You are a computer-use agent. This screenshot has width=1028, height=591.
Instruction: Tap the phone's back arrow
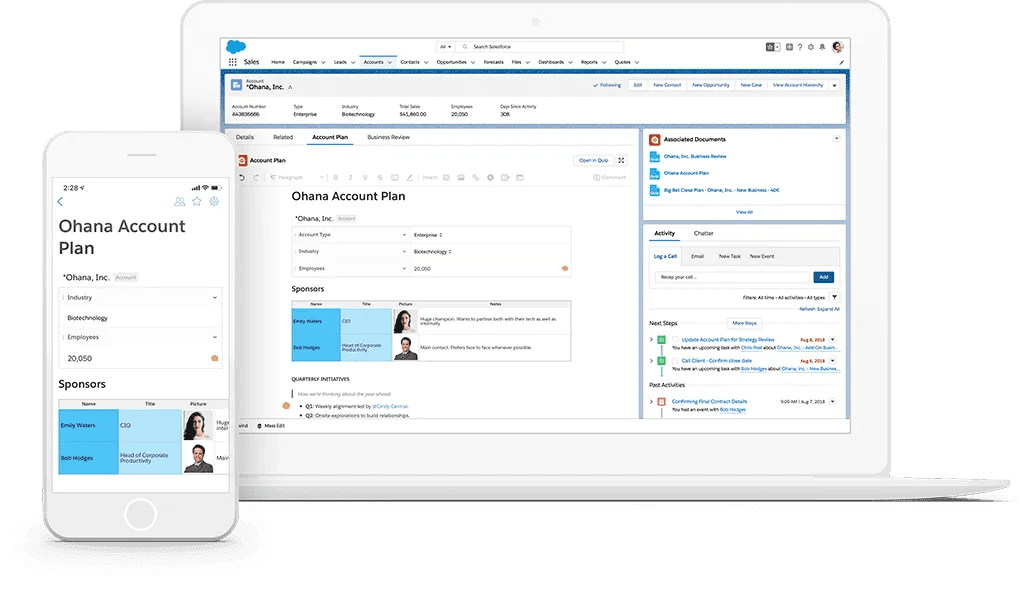click(x=60, y=201)
